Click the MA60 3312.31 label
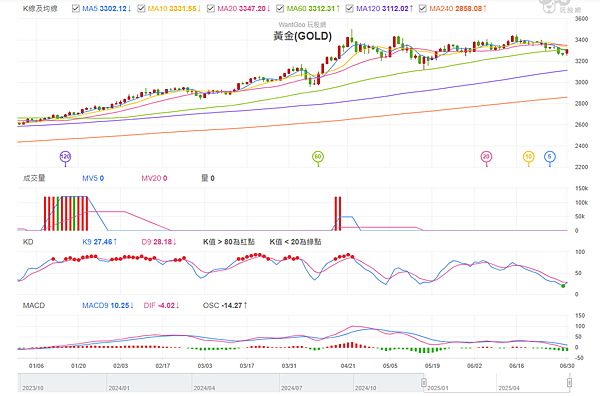Viewport: 600px width, 396px height. [x=313, y=8]
